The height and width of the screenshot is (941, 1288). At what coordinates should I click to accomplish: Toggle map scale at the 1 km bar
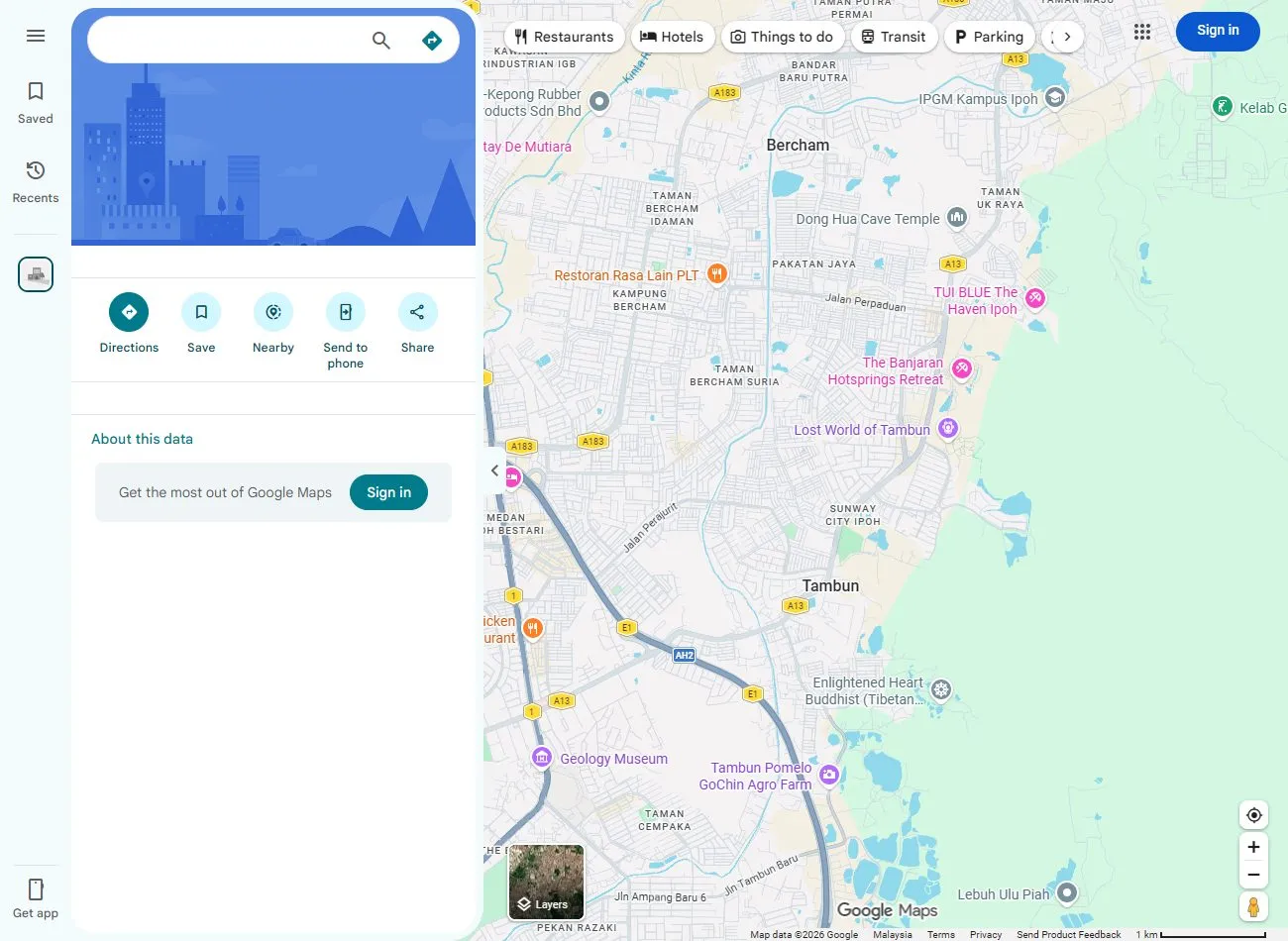pyautogui.click(x=1201, y=934)
